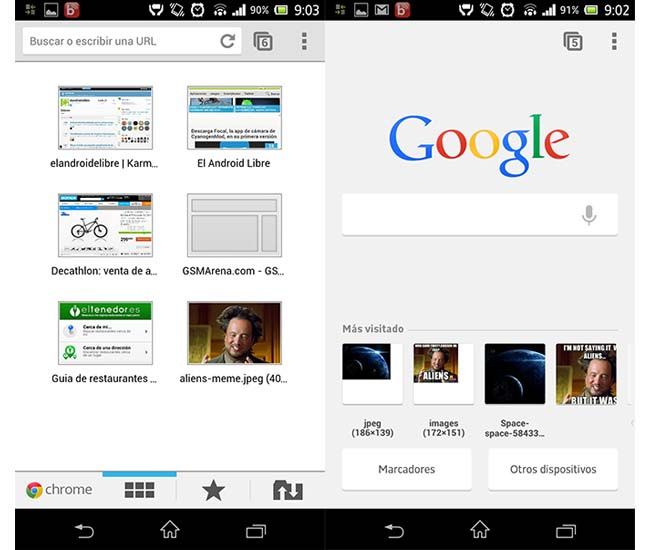Tap Back navigation button on right screen
650x550 pixels.
point(394,530)
